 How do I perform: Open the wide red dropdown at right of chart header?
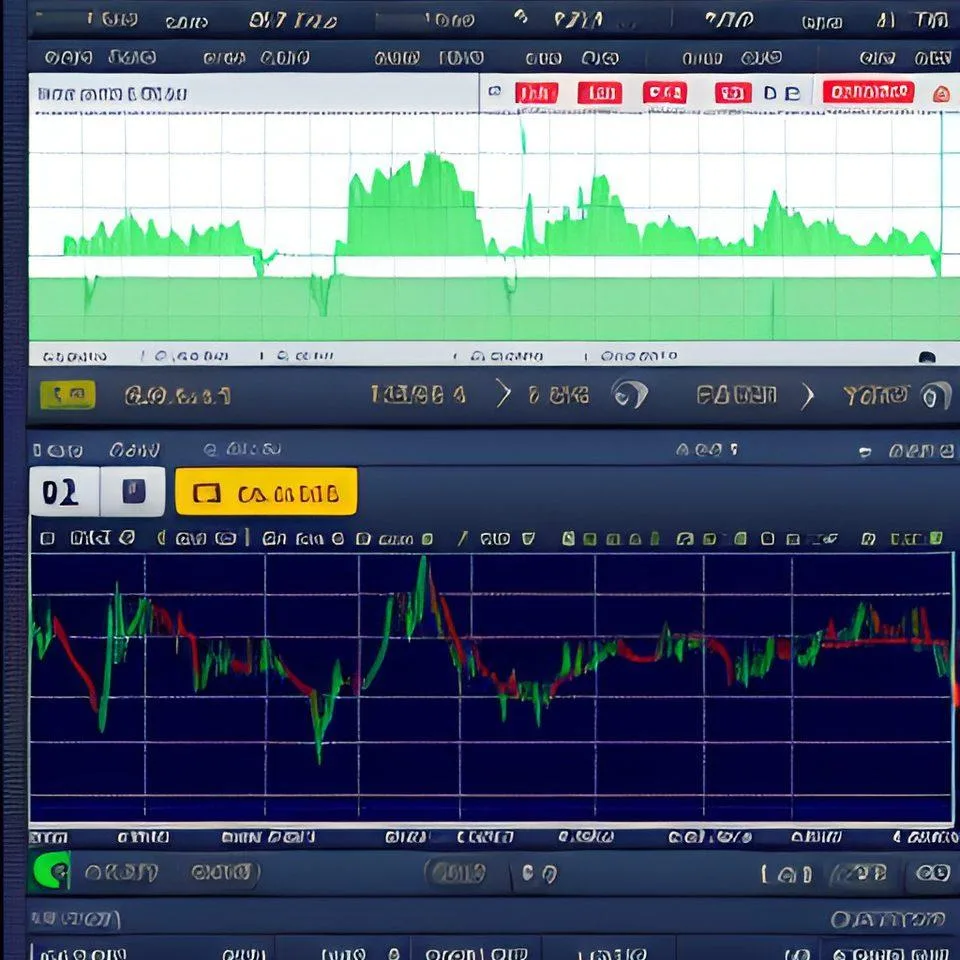tap(868, 93)
